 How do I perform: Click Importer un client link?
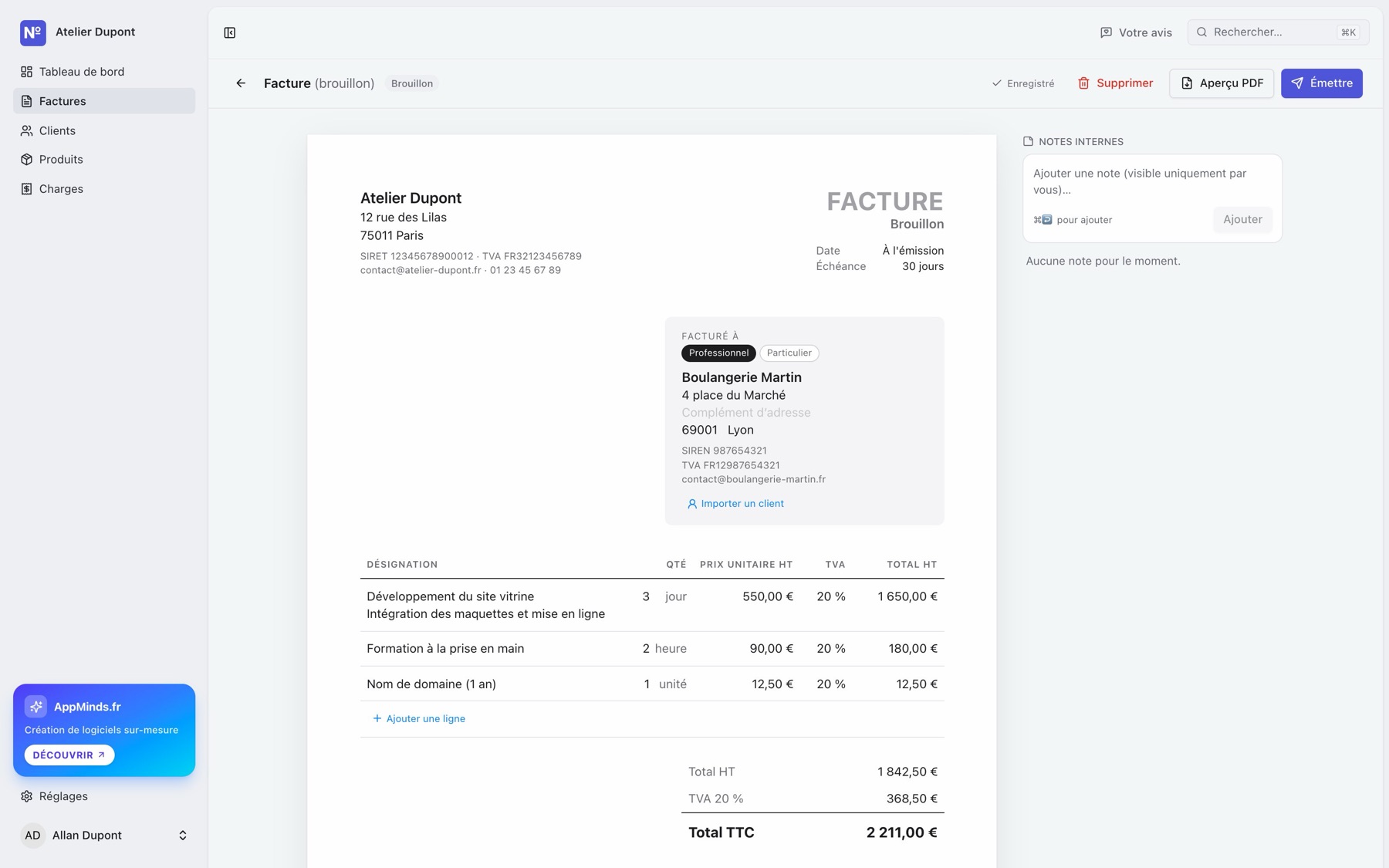pyautogui.click(x=735, y=504)
